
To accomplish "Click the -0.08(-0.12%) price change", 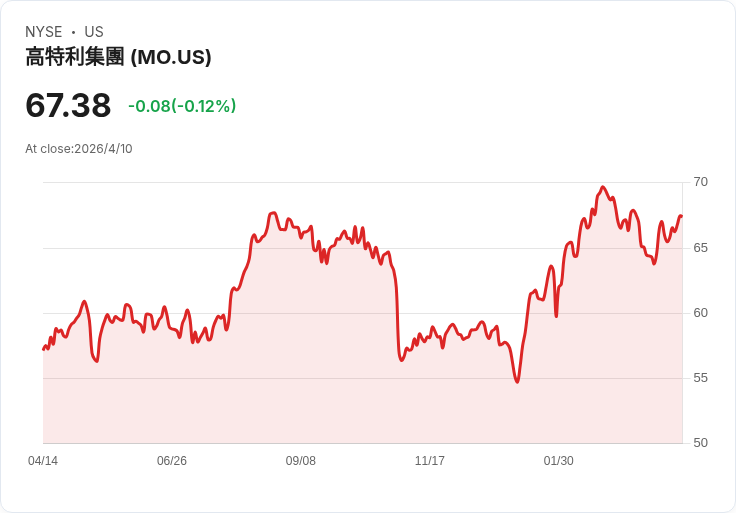I will coord(182,106).
